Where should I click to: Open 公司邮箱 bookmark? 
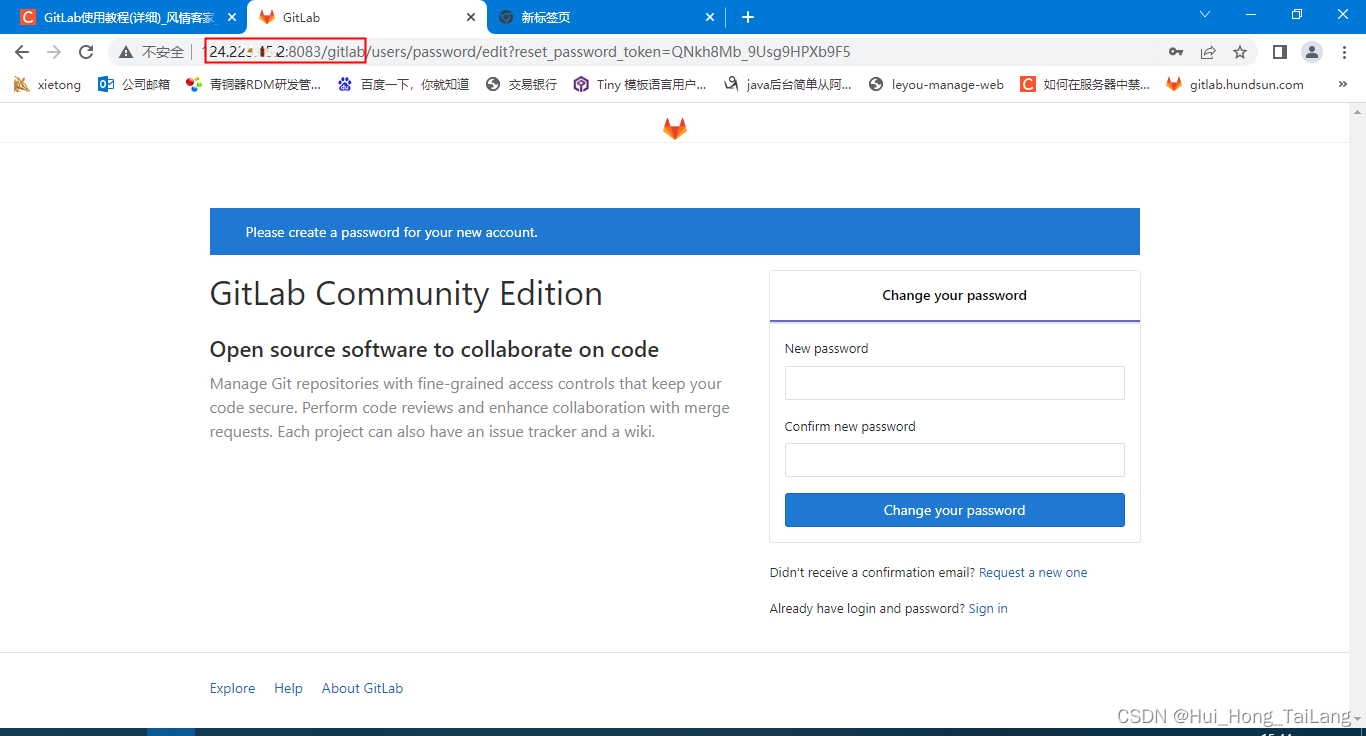(x=133, y=85)
